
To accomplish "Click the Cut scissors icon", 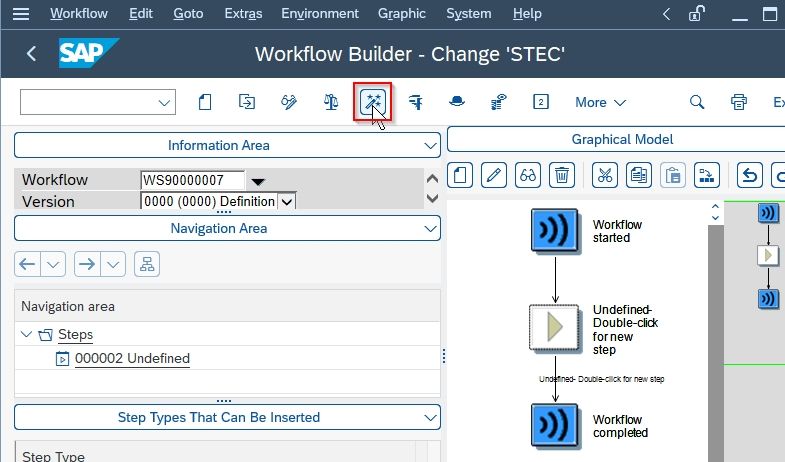I will pyautogui.click(x=605, y=175).
